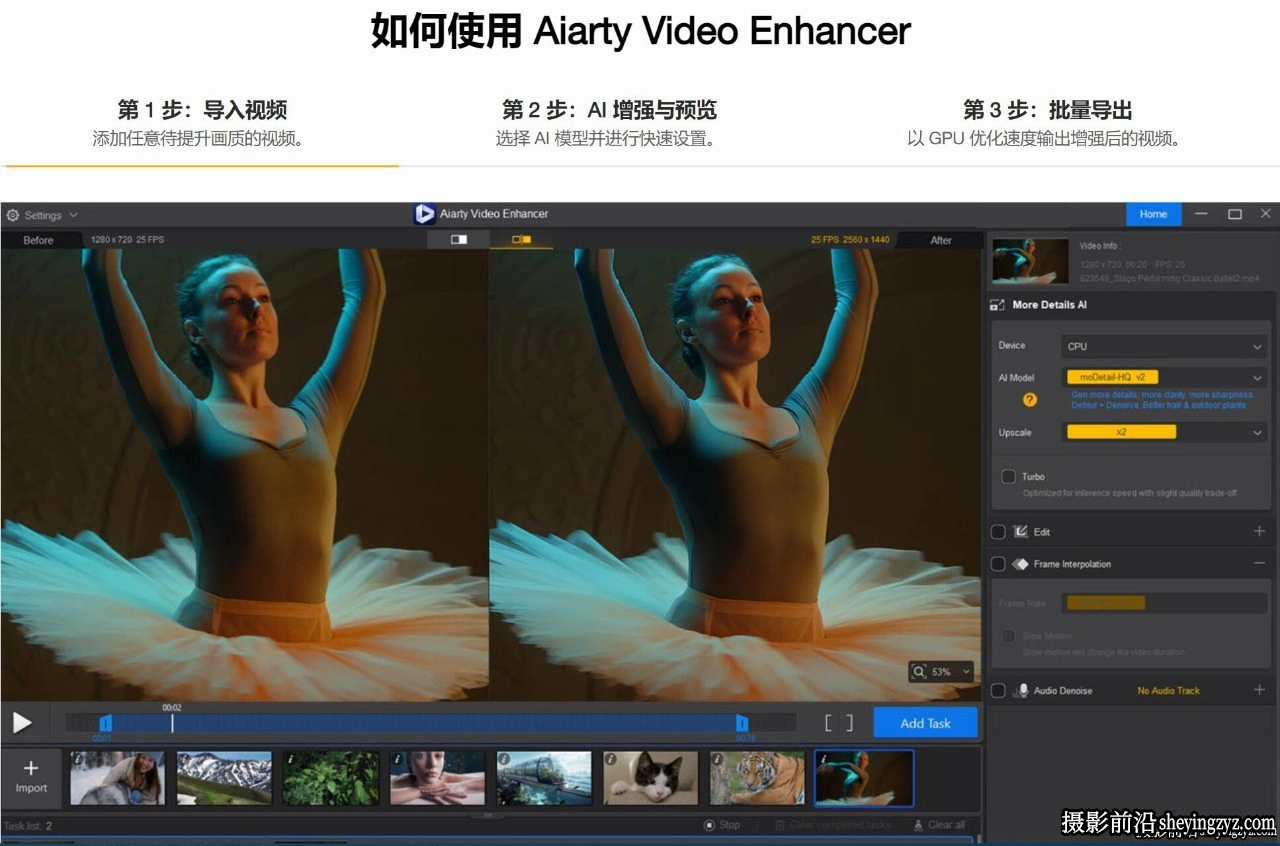Select the yellow side-by-side compare view icon
This screenshot has height=846, width=1280.
pyautogui.click(x=521, y=240)
